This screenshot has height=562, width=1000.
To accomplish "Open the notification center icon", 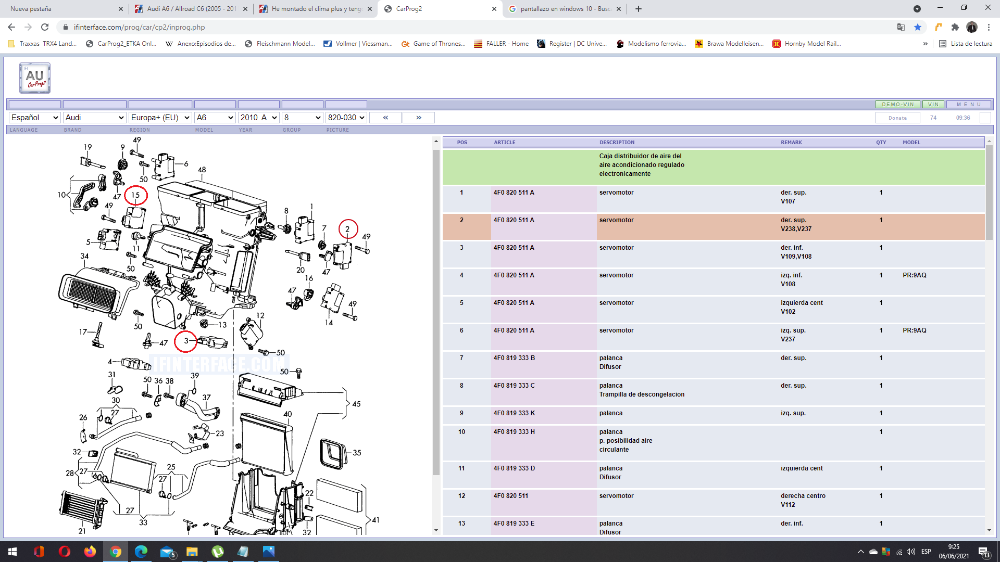I will coord(985,551).
